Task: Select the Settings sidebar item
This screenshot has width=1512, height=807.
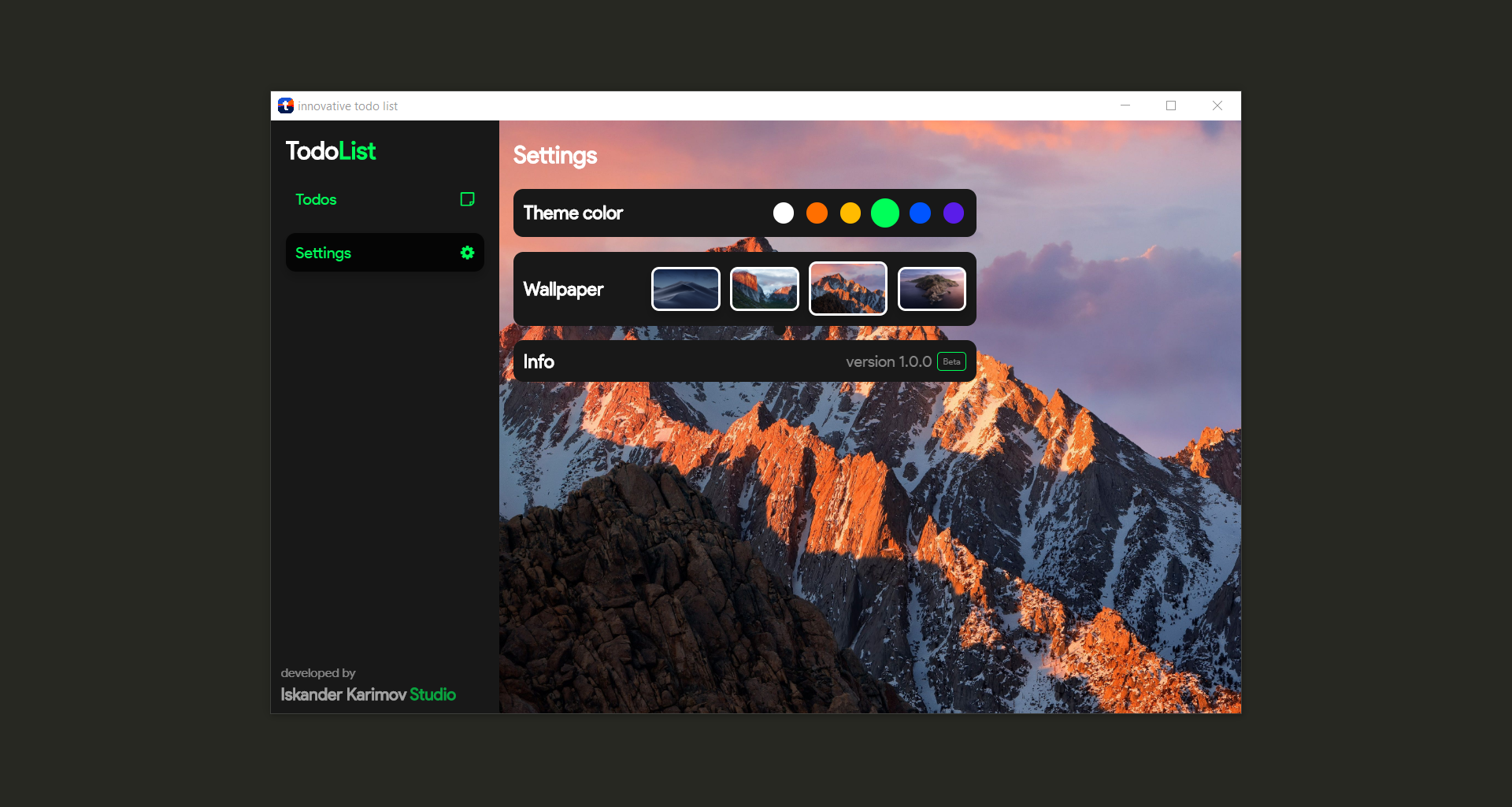Action: 384,253
